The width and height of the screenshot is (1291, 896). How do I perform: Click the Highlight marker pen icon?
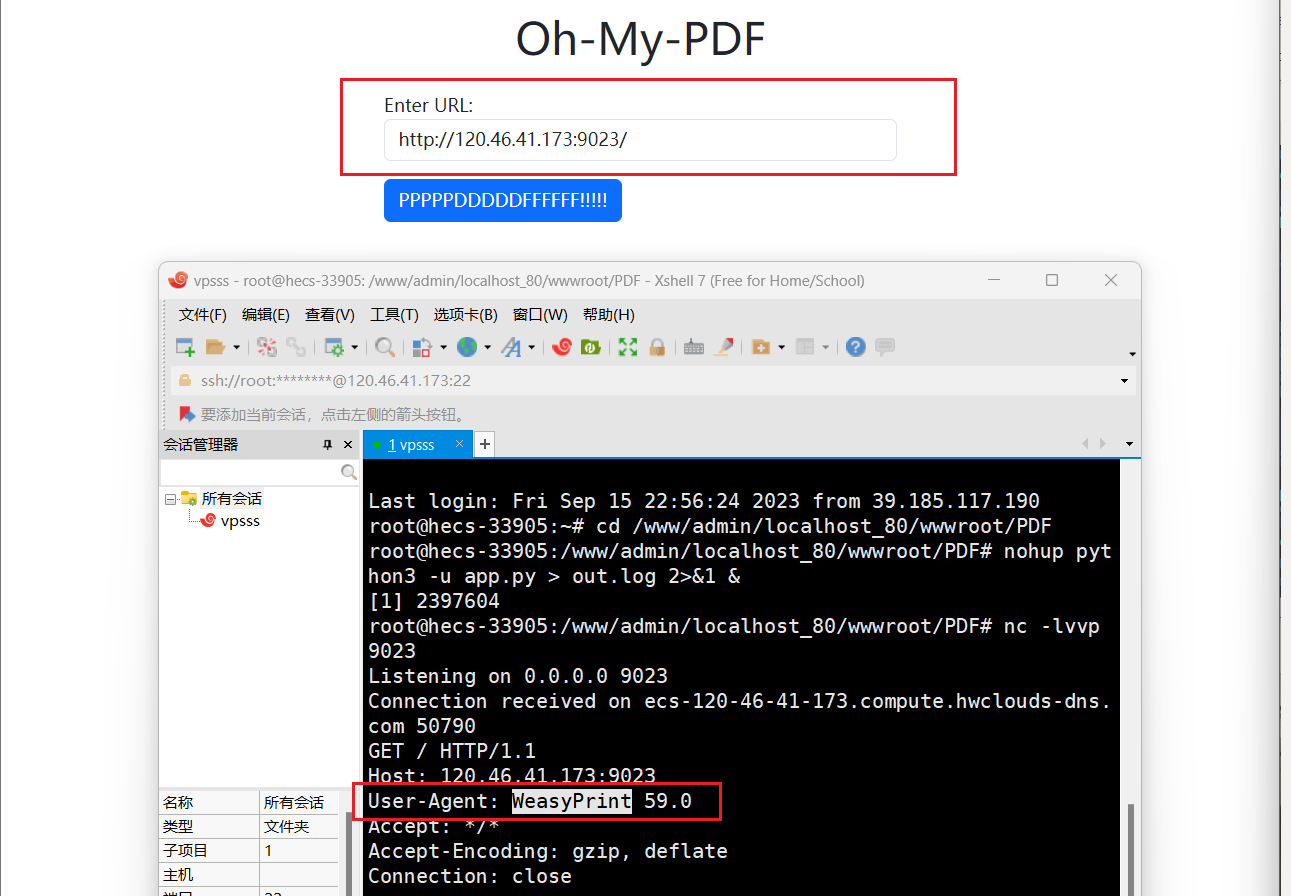tap(723, 347)
